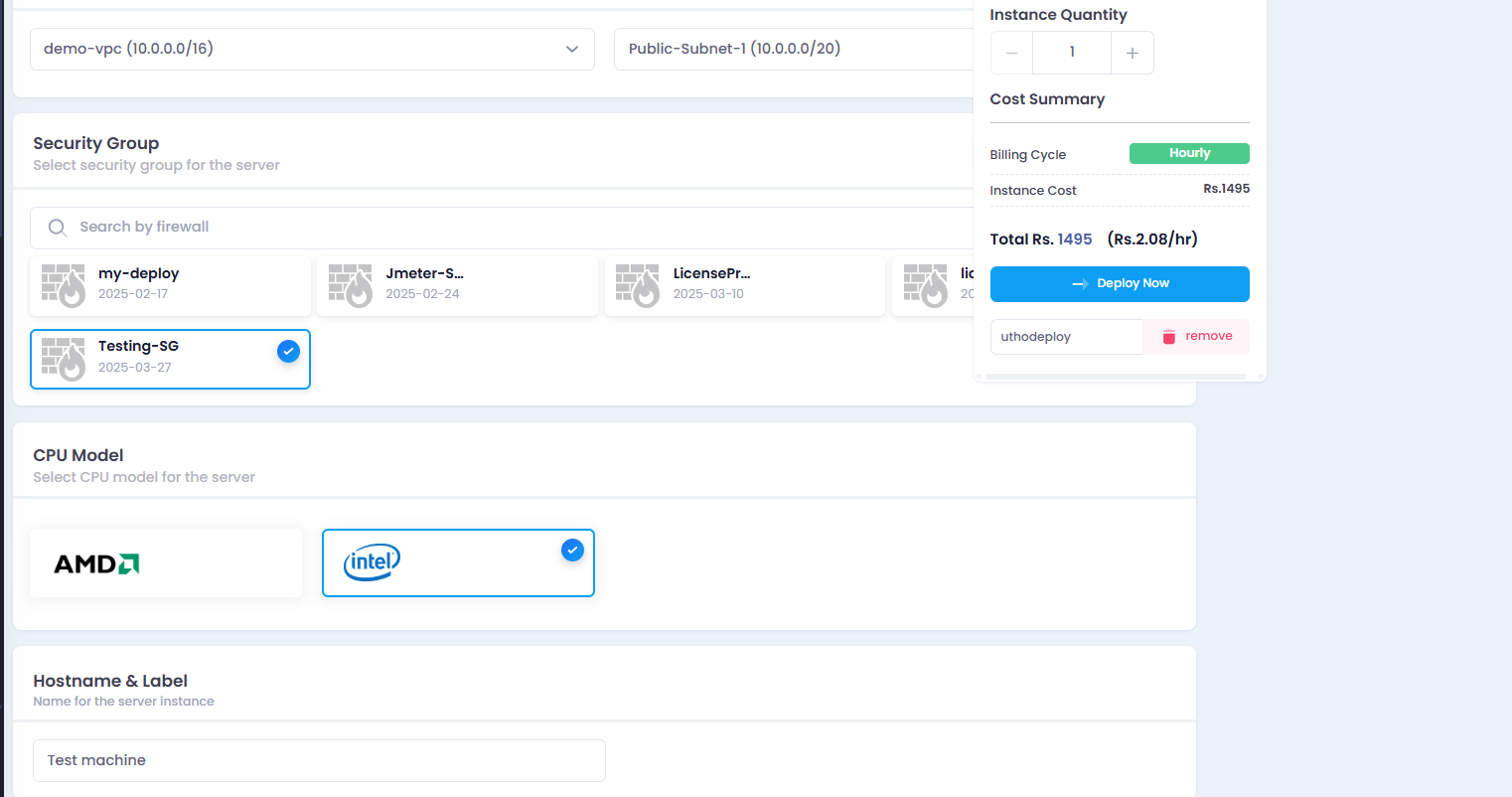Click the Total Rs. 1495 text
Screen dimensions: 1512x797
coord(1041,239)
